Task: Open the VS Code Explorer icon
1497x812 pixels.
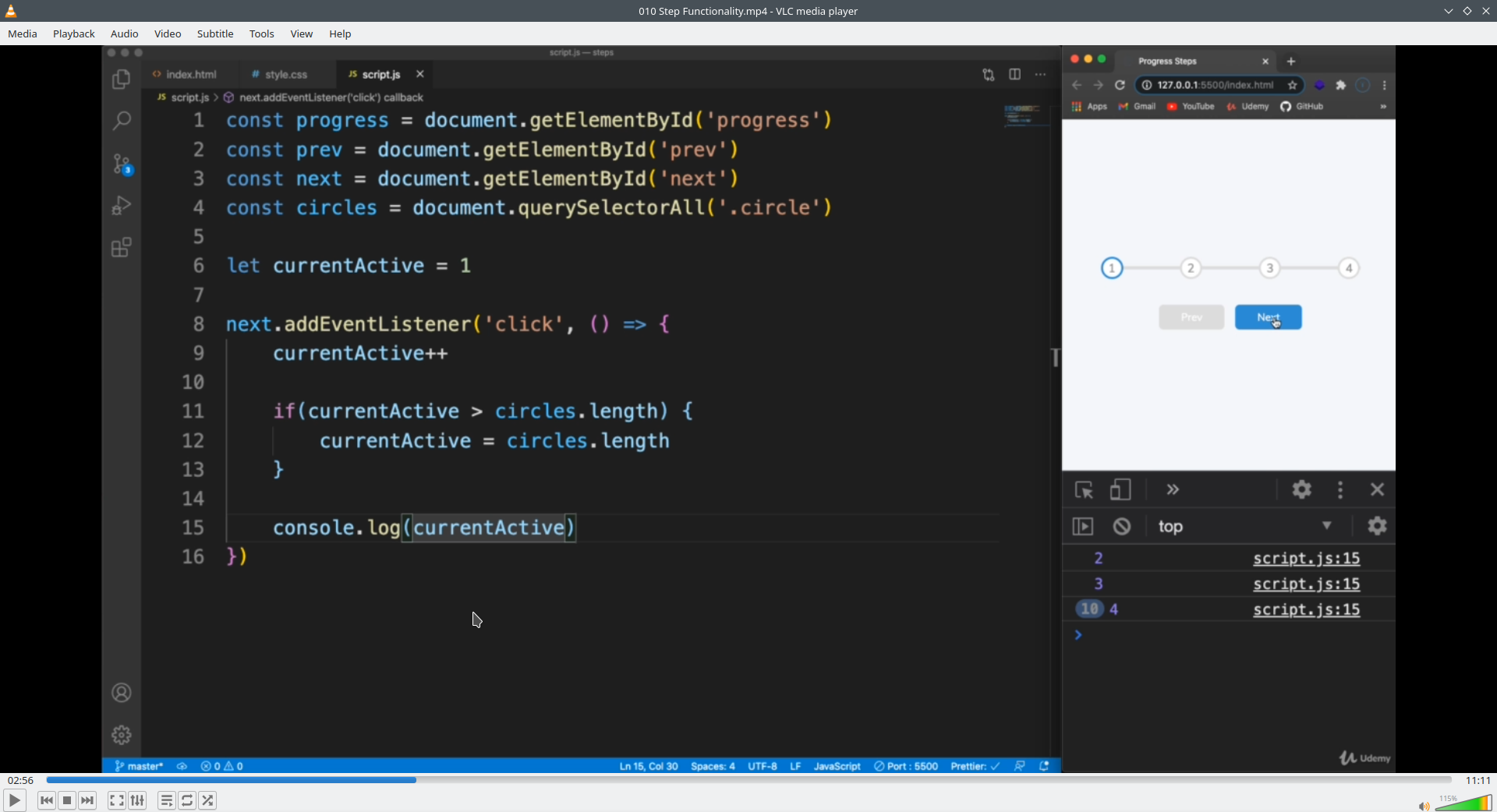Action: (x=122, y=79)
